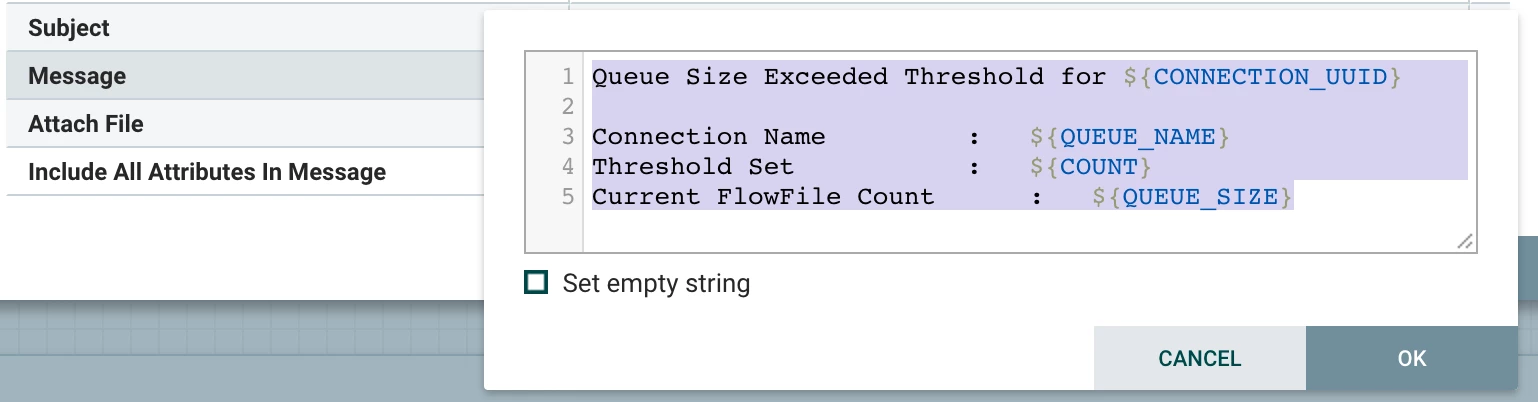Click the Threshold Set text in editor

(x=693, y=166)
